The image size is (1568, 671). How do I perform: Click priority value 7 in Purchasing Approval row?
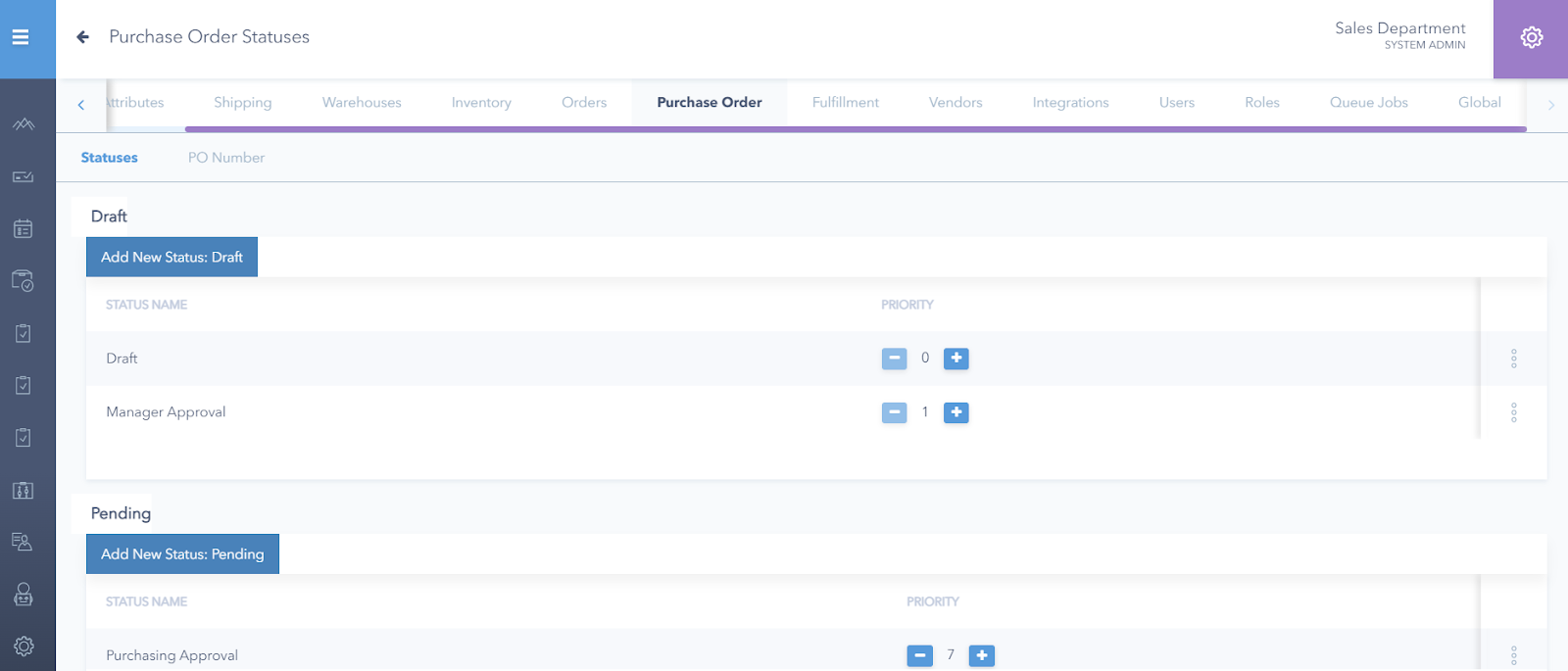click(951, 654)
